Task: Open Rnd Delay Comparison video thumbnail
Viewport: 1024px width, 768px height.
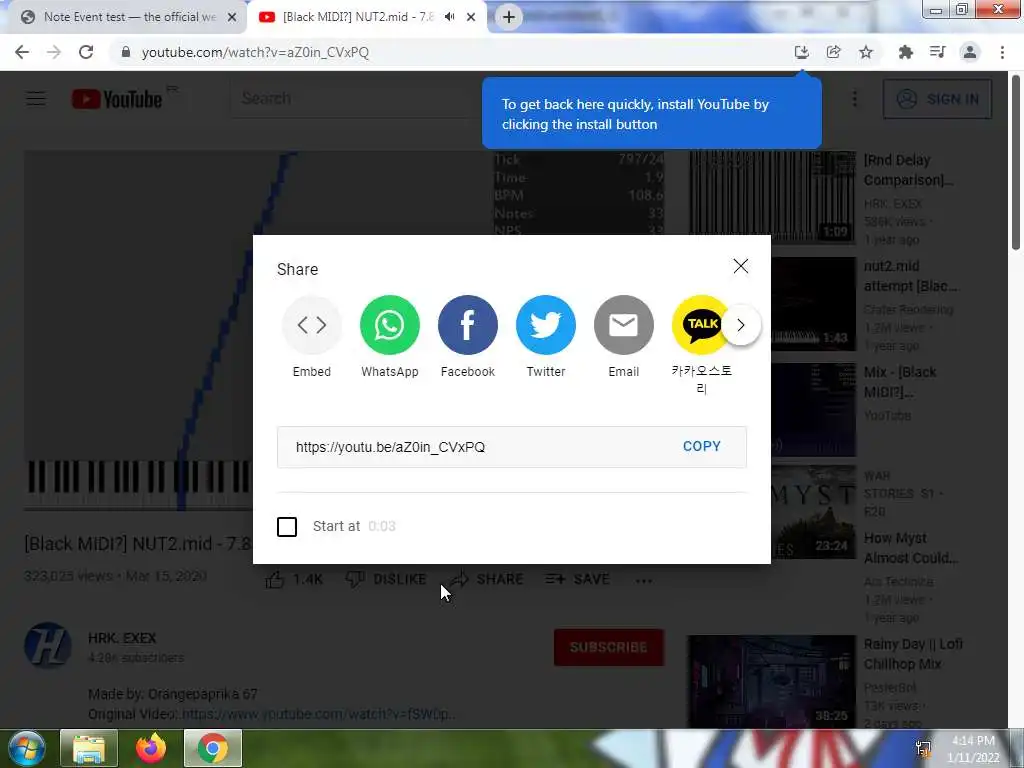Action: point(772,197)
